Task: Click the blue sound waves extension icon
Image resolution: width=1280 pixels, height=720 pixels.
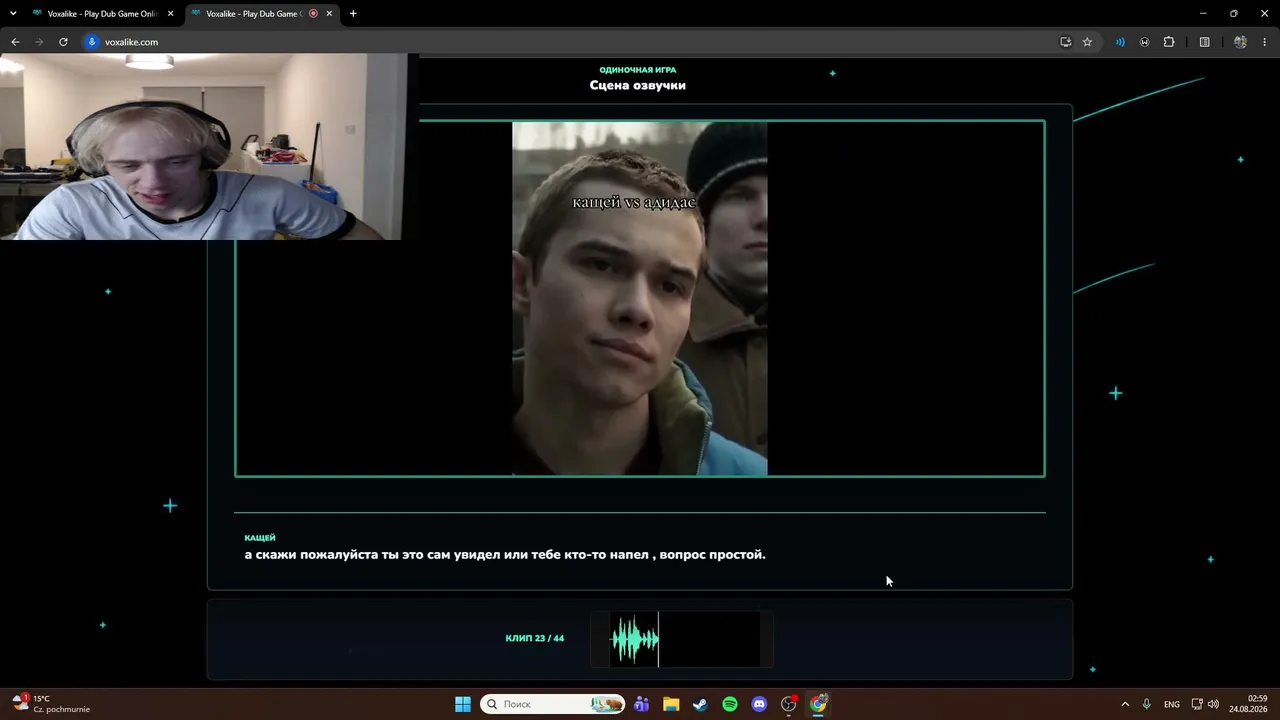Action: [1120, 42]
